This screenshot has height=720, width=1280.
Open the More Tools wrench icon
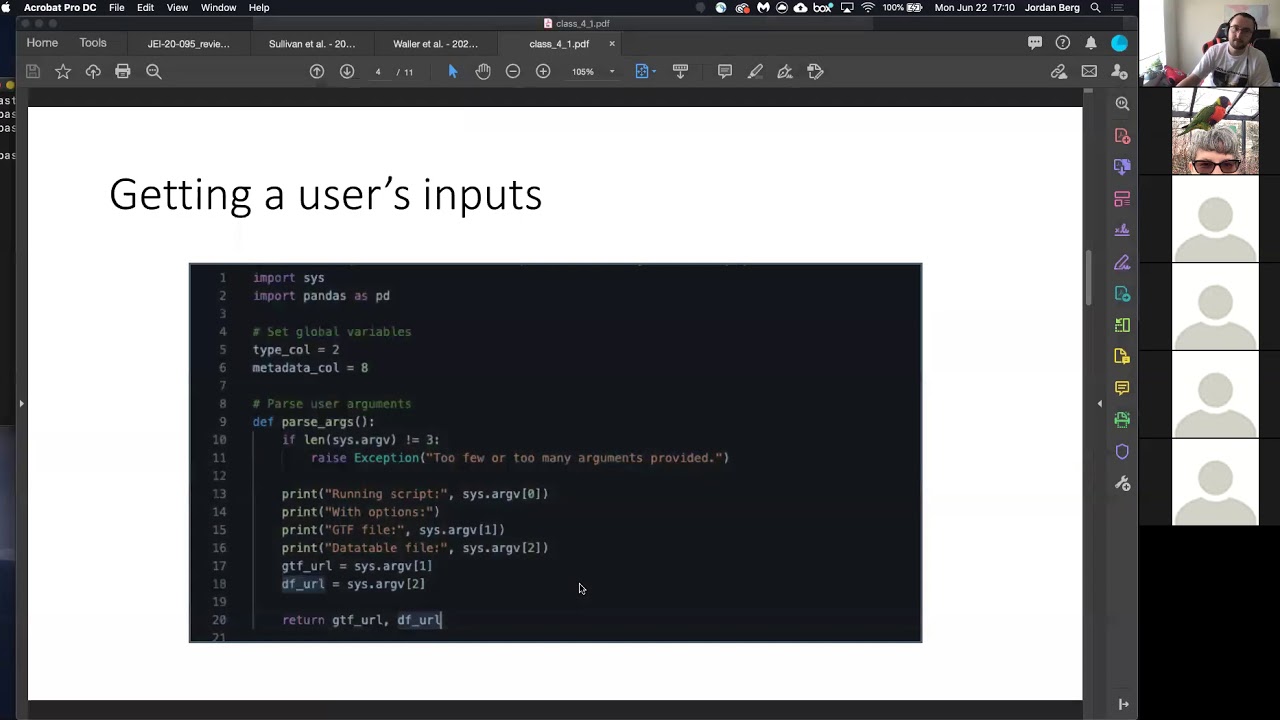(1122, 484)
